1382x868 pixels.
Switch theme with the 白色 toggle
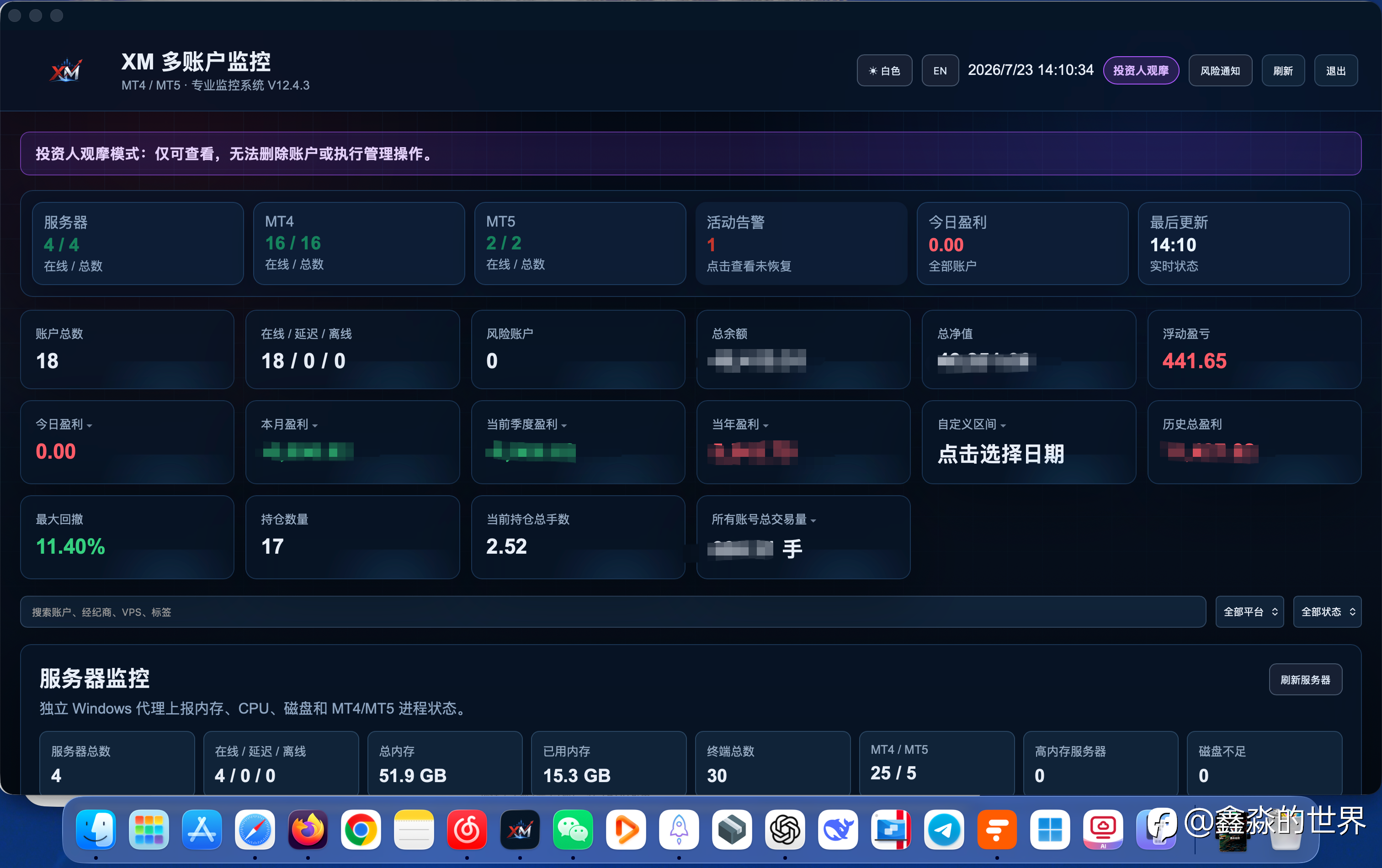coord(884,70)
